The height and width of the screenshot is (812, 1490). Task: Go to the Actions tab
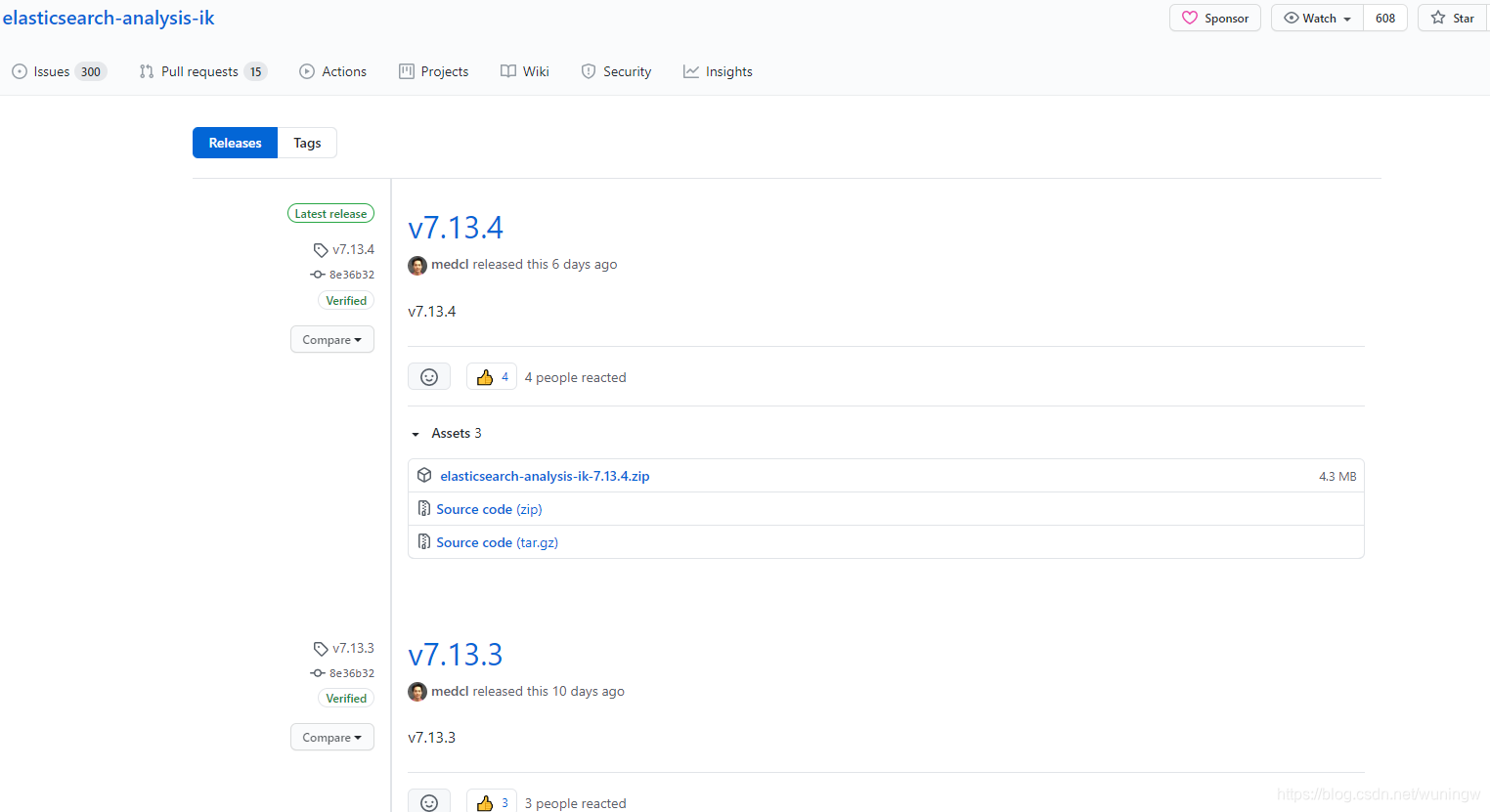click(332, 71)
